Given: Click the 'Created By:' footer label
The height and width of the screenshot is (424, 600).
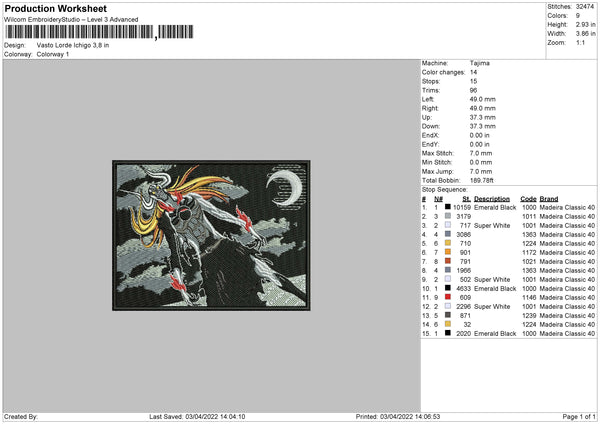Looking at the screenshot, I should pyautogui.click(x=21, y=416).
